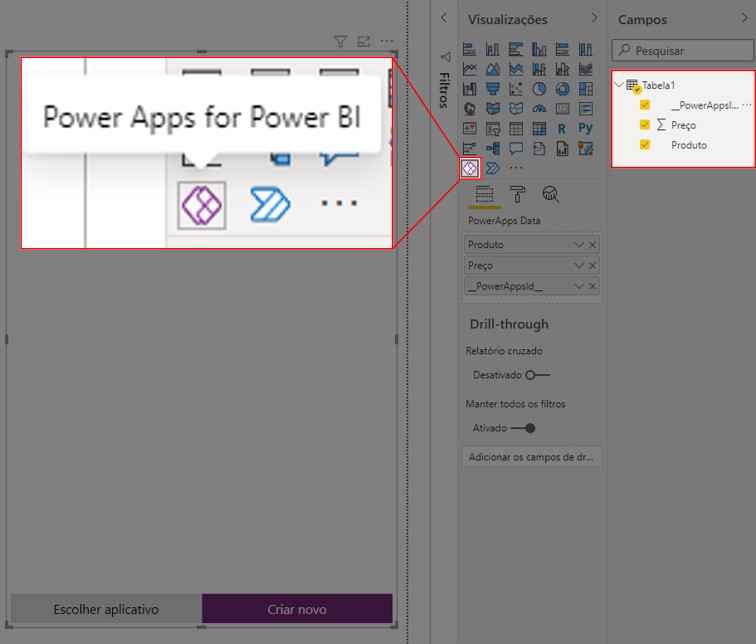This screenshot has width=756, height=644.
Task: Open more visuals ellipsis in Visualizações
Action: click(515, 168)
